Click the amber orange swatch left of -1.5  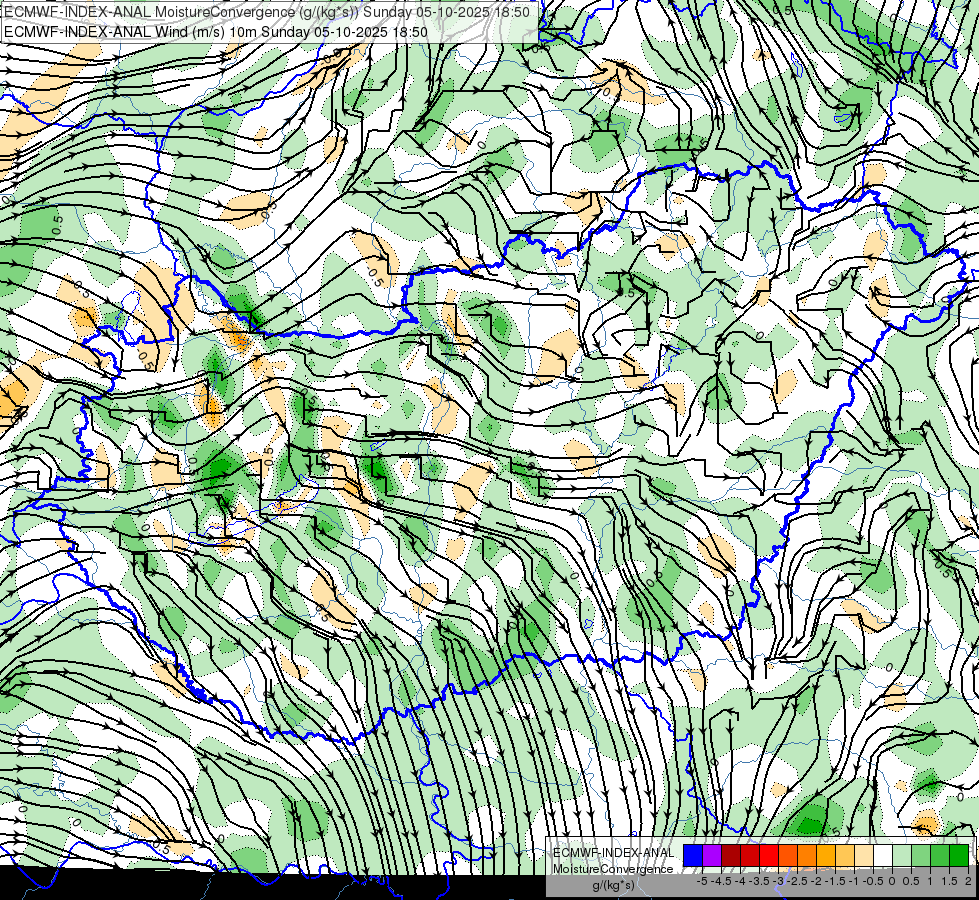point(825,856)
